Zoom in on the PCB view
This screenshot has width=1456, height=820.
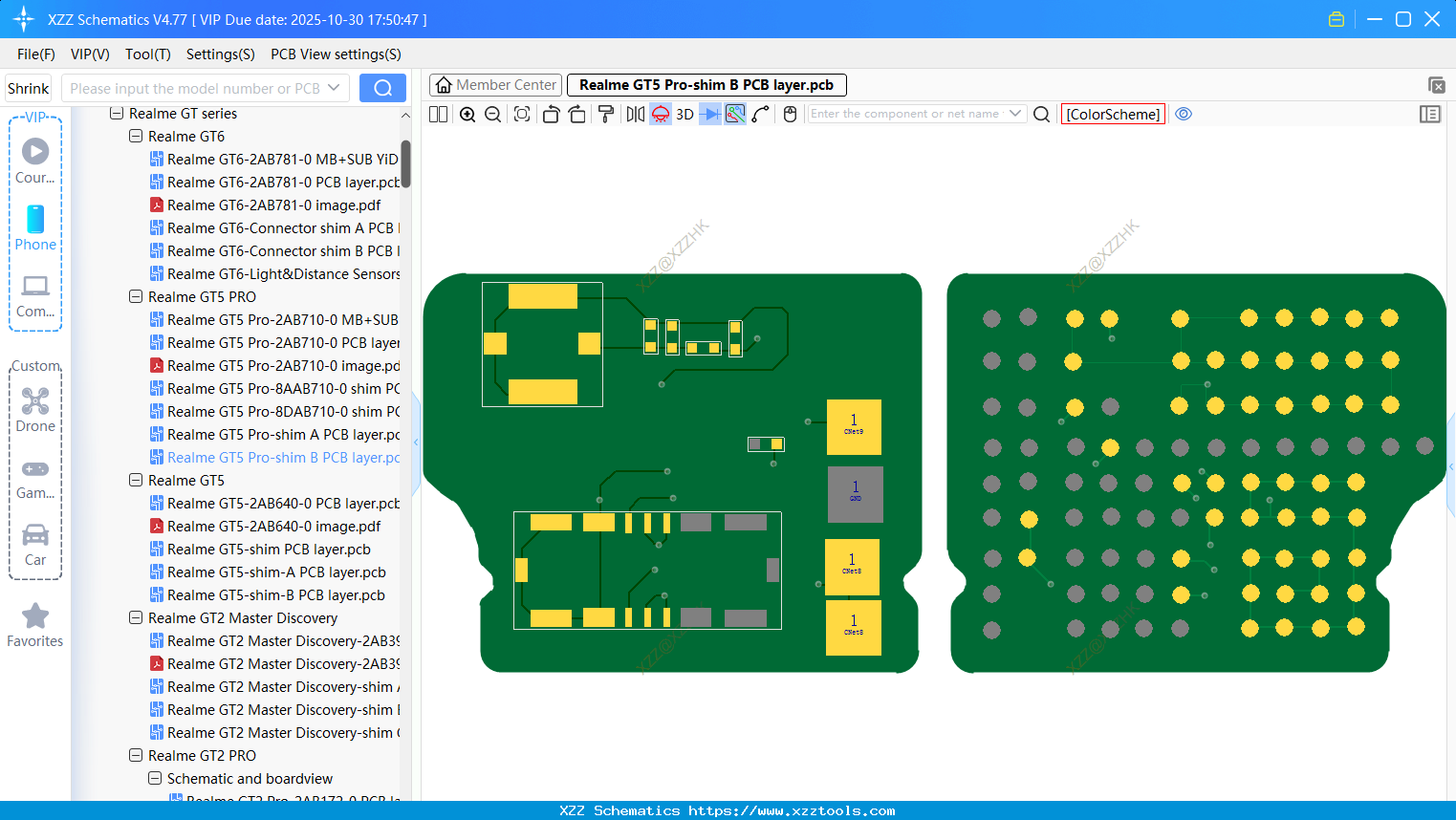coord(467,114)
